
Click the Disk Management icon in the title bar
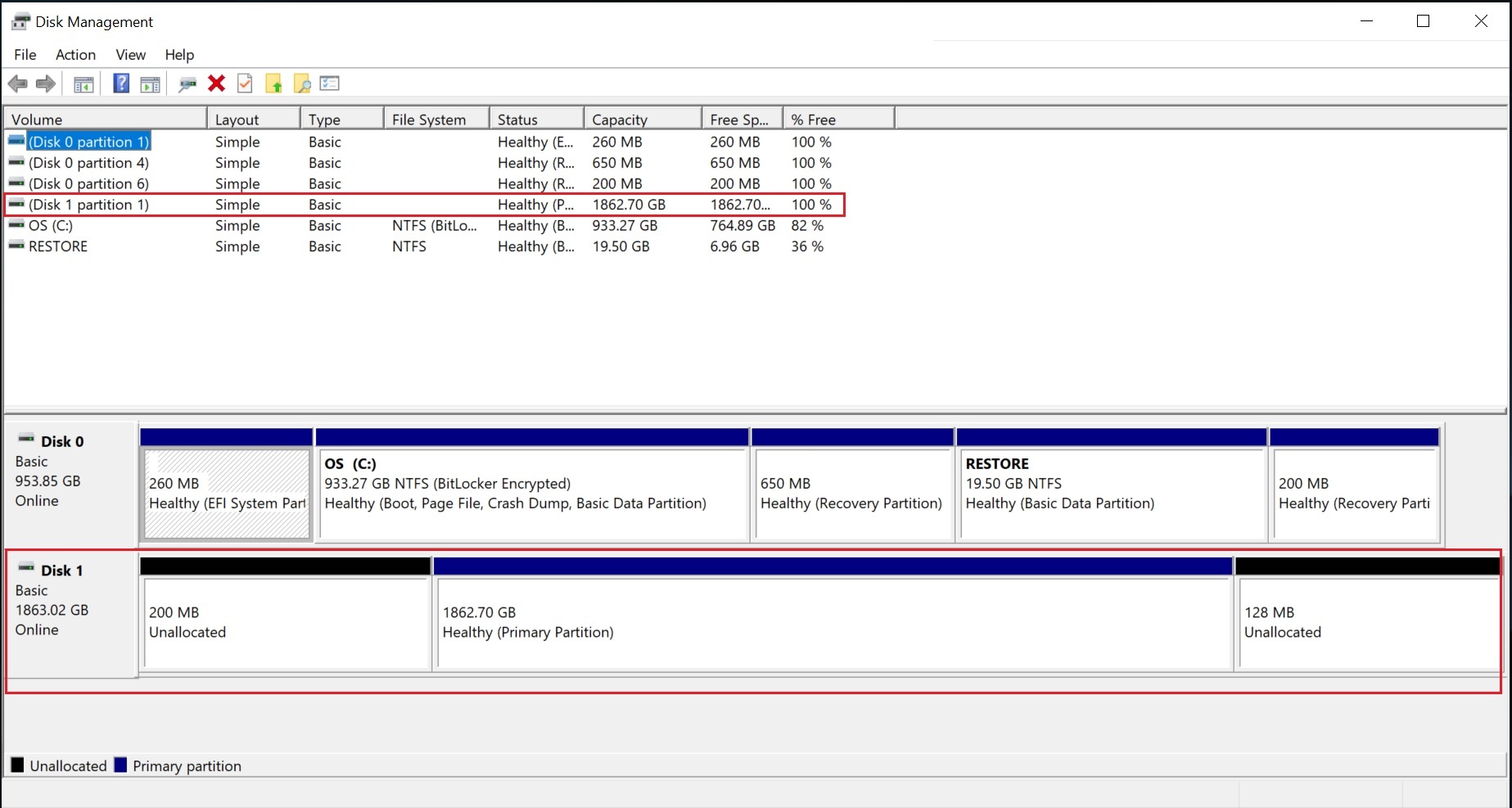point(20,20)
